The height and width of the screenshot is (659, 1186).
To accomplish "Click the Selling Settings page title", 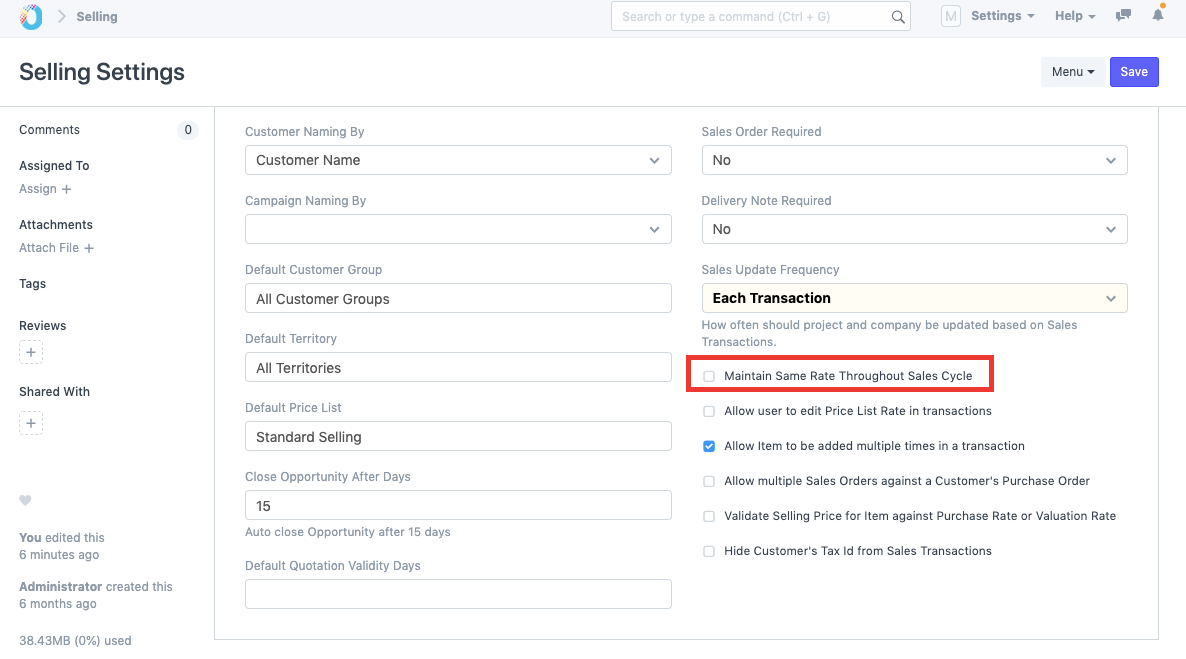I will [x=101, y=72].
